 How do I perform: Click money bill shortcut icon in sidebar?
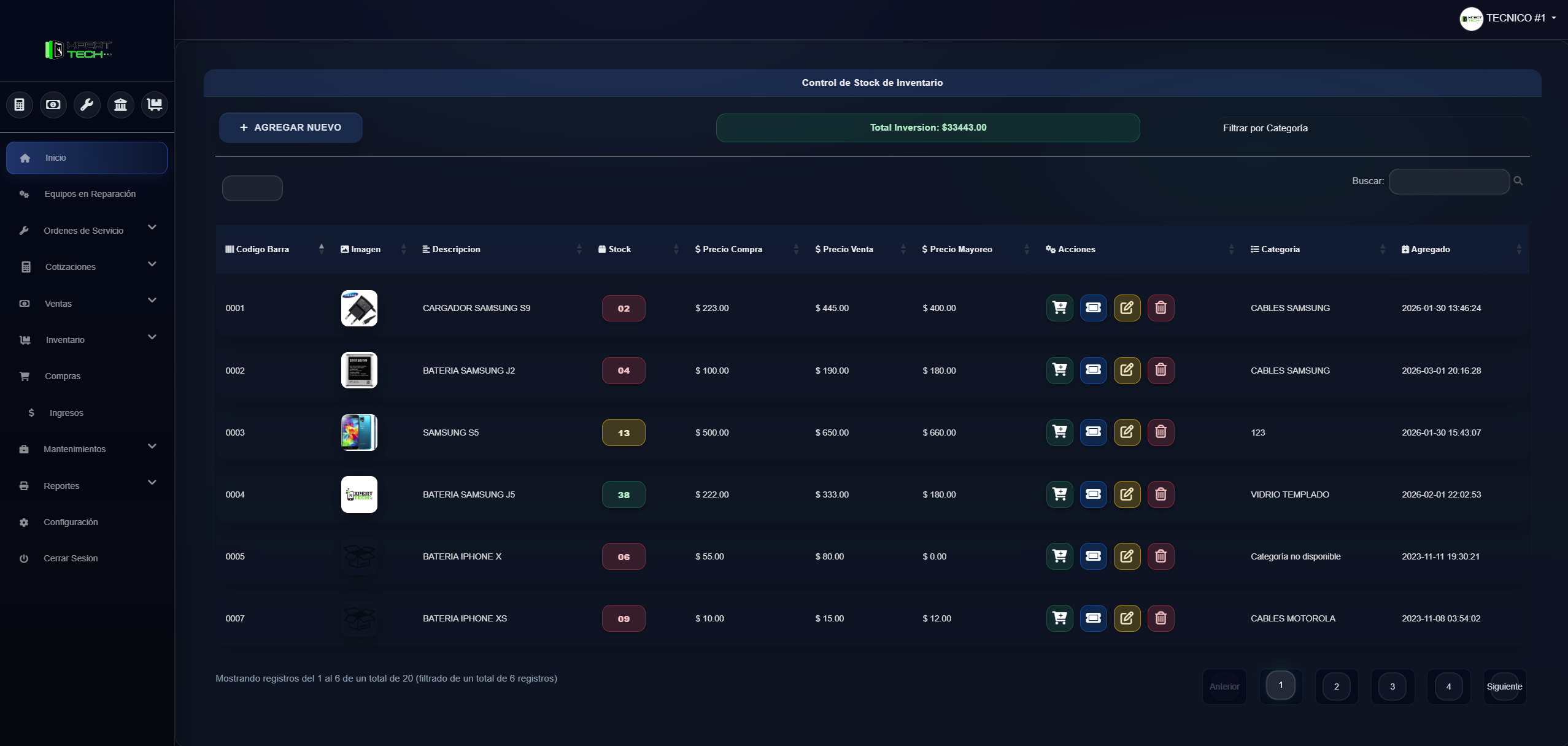tap(53, 105)
